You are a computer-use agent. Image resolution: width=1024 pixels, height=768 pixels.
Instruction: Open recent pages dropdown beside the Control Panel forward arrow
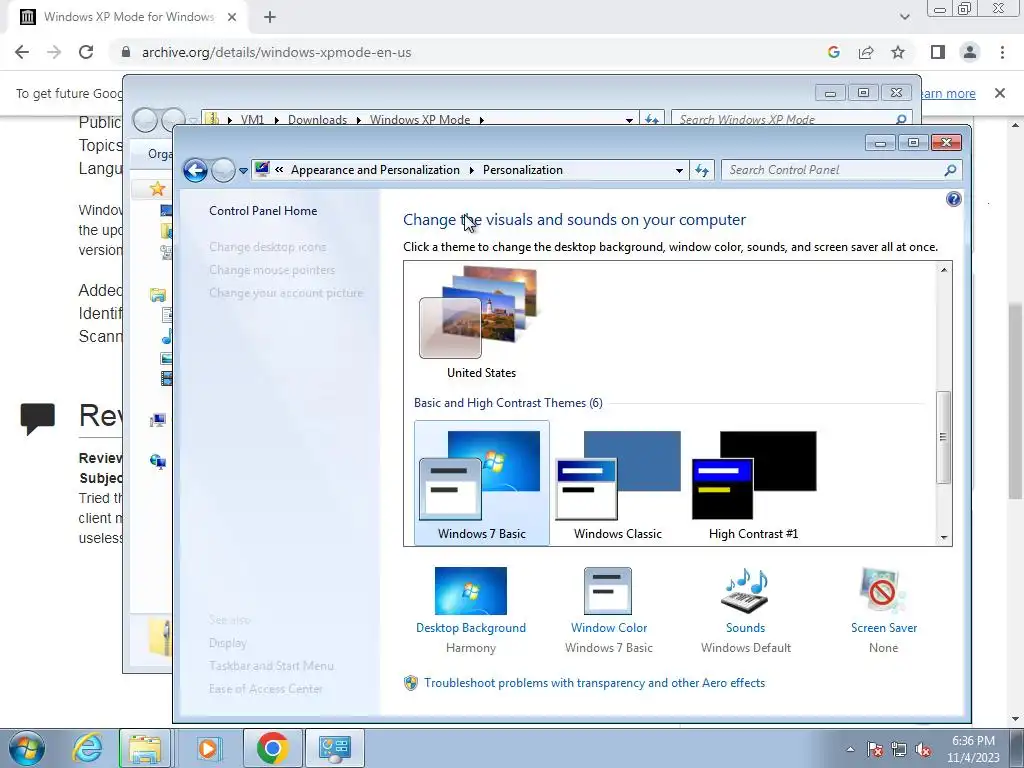click(x=243, y=170)
